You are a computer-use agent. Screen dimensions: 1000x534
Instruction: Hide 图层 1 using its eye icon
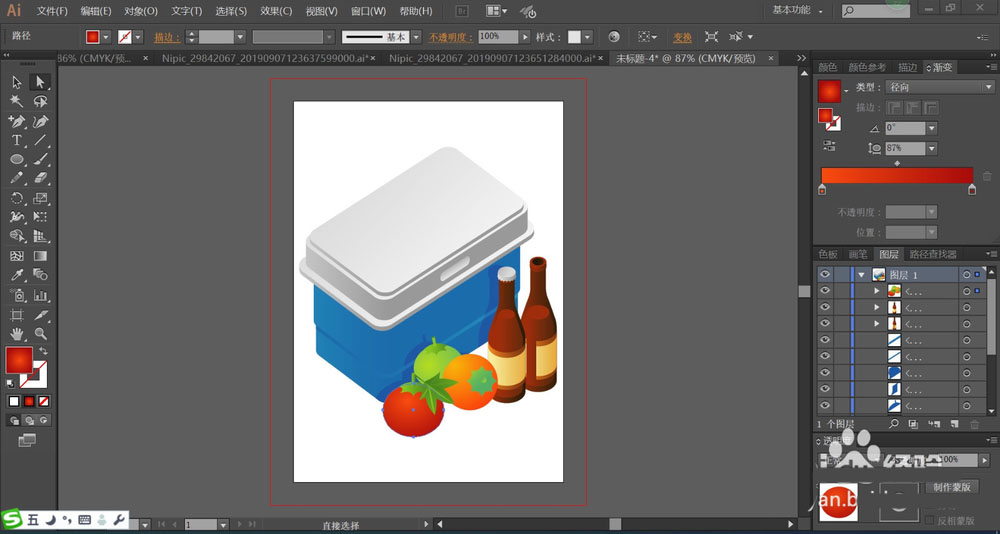[825, 274]
